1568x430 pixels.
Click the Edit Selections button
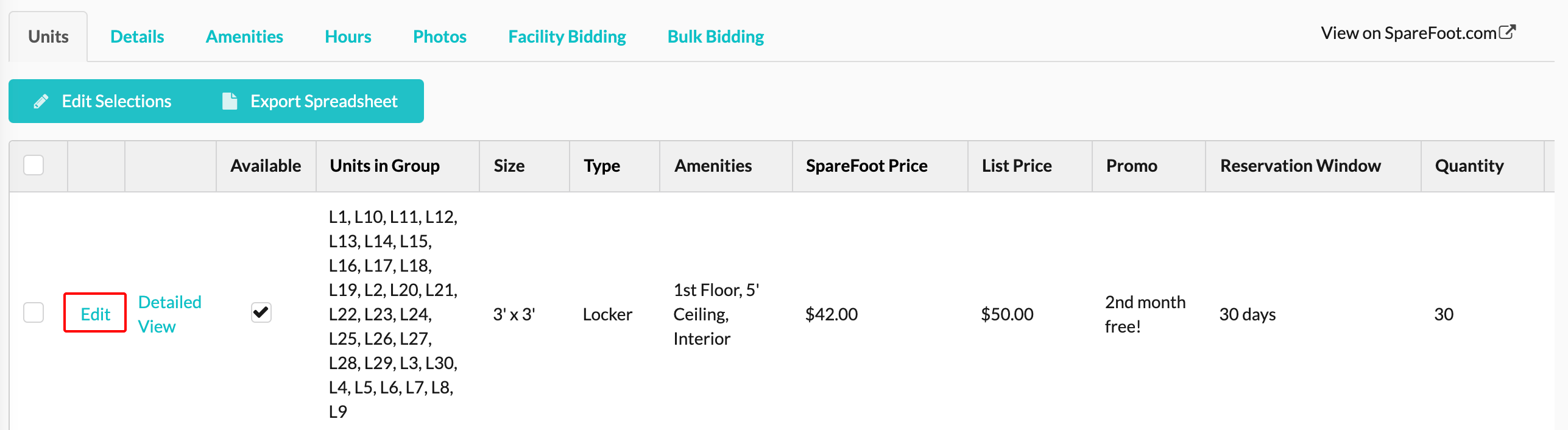pyautogui.click(x=103, y=101)
